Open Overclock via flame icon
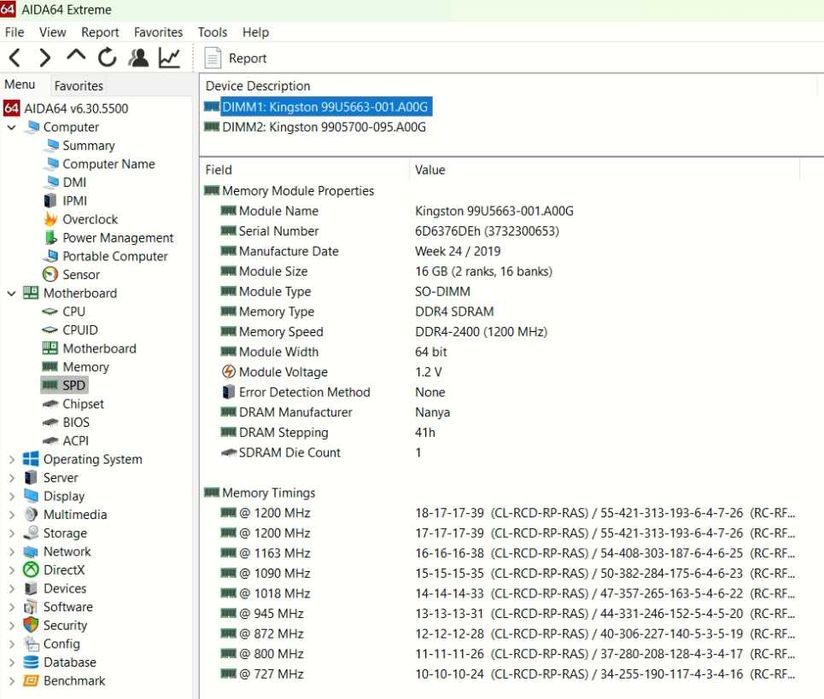Image resolution: width=824 pixels, height=699 pixels. [x=50, y=219]
